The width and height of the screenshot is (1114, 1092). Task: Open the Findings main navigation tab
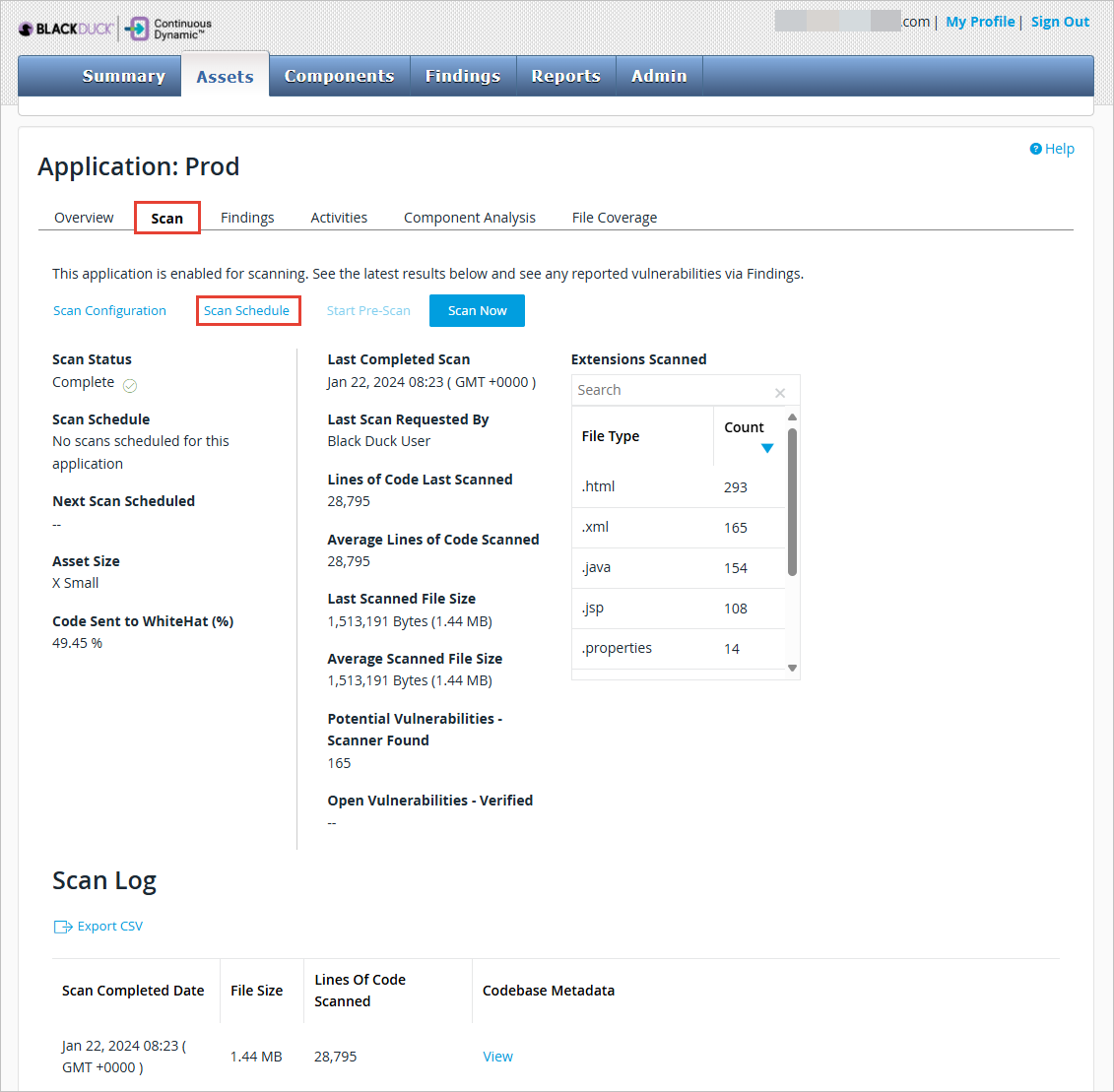point(463,76)
